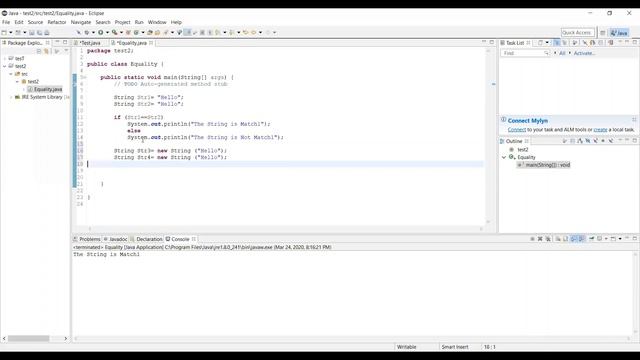
Task: Expand the JRE System Library node
Action: (x=11, y=97)
